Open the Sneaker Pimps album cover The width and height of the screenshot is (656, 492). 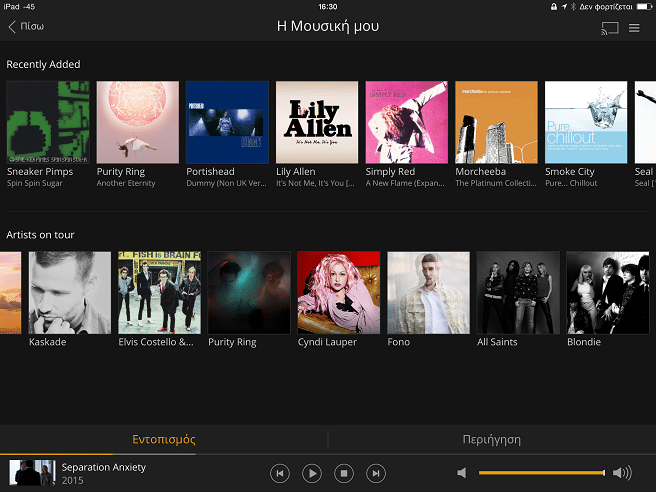coord(48,122)
